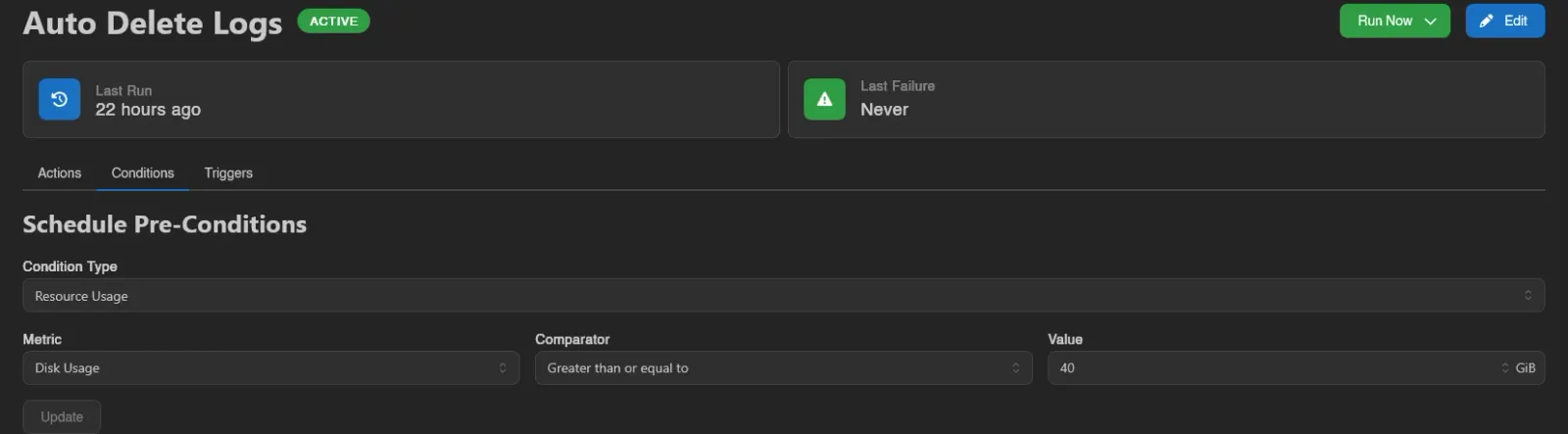Open the Resource Usage condition type dropdown
1568x434 pixels.
(783, 295)
